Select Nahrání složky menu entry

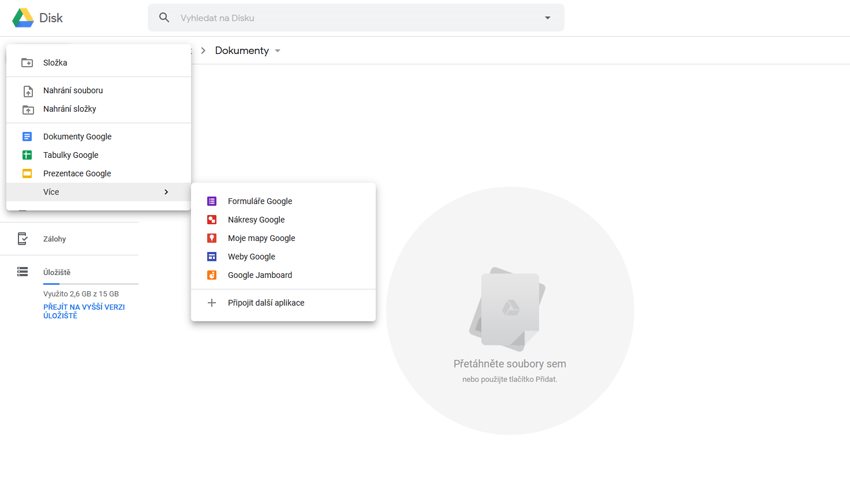[70, 109]
